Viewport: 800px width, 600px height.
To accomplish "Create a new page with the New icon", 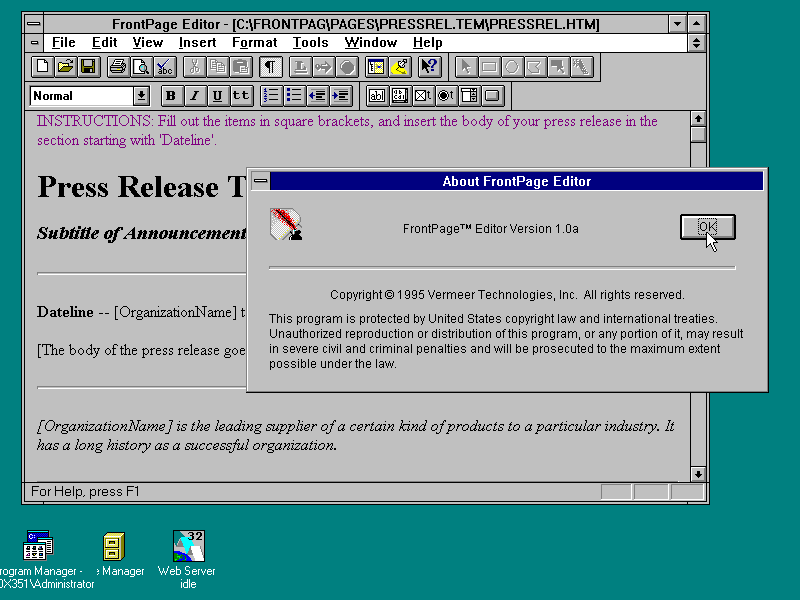I will point(42,67).
